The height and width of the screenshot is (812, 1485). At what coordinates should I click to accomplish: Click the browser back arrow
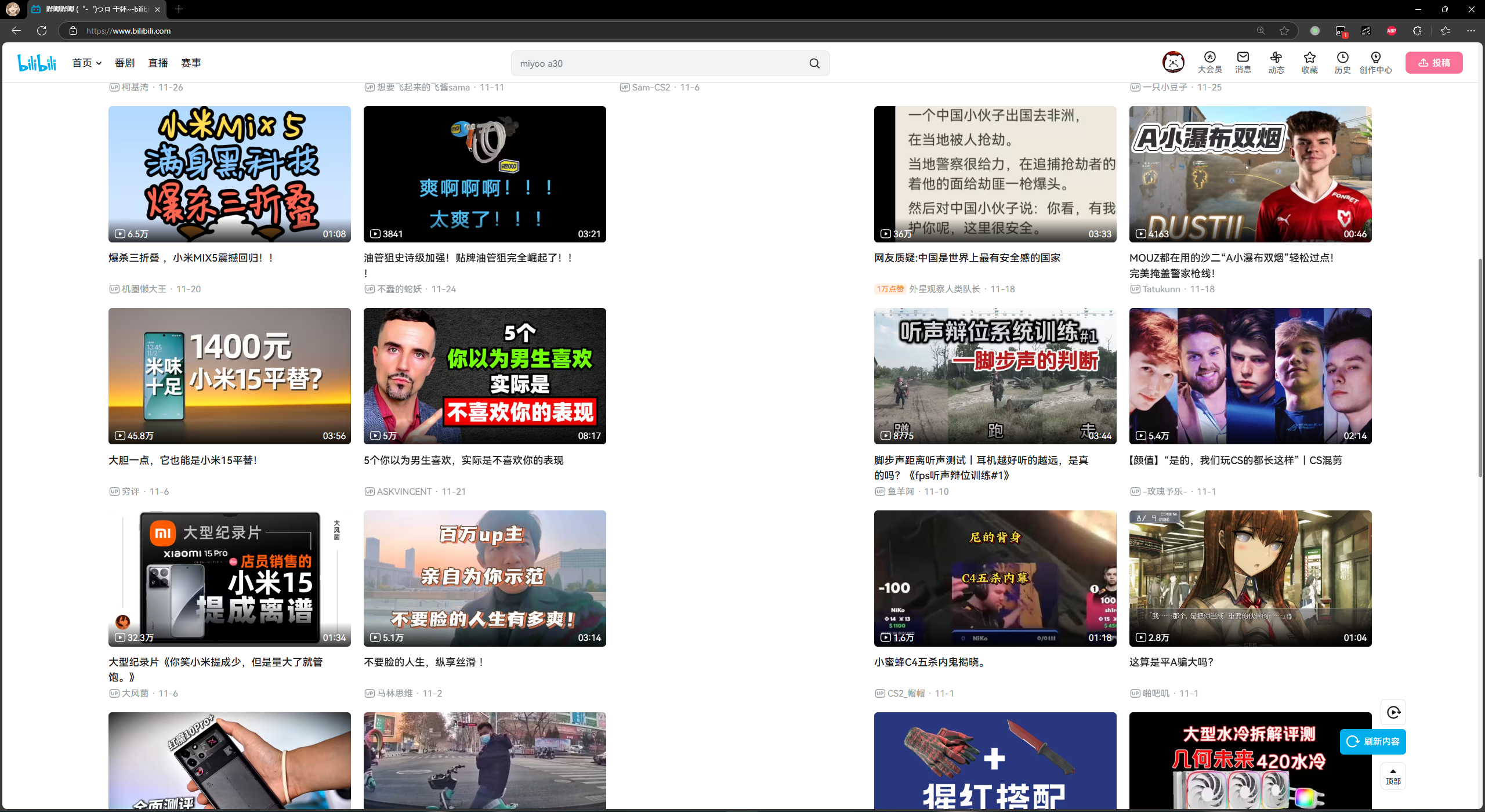(16, 31)
